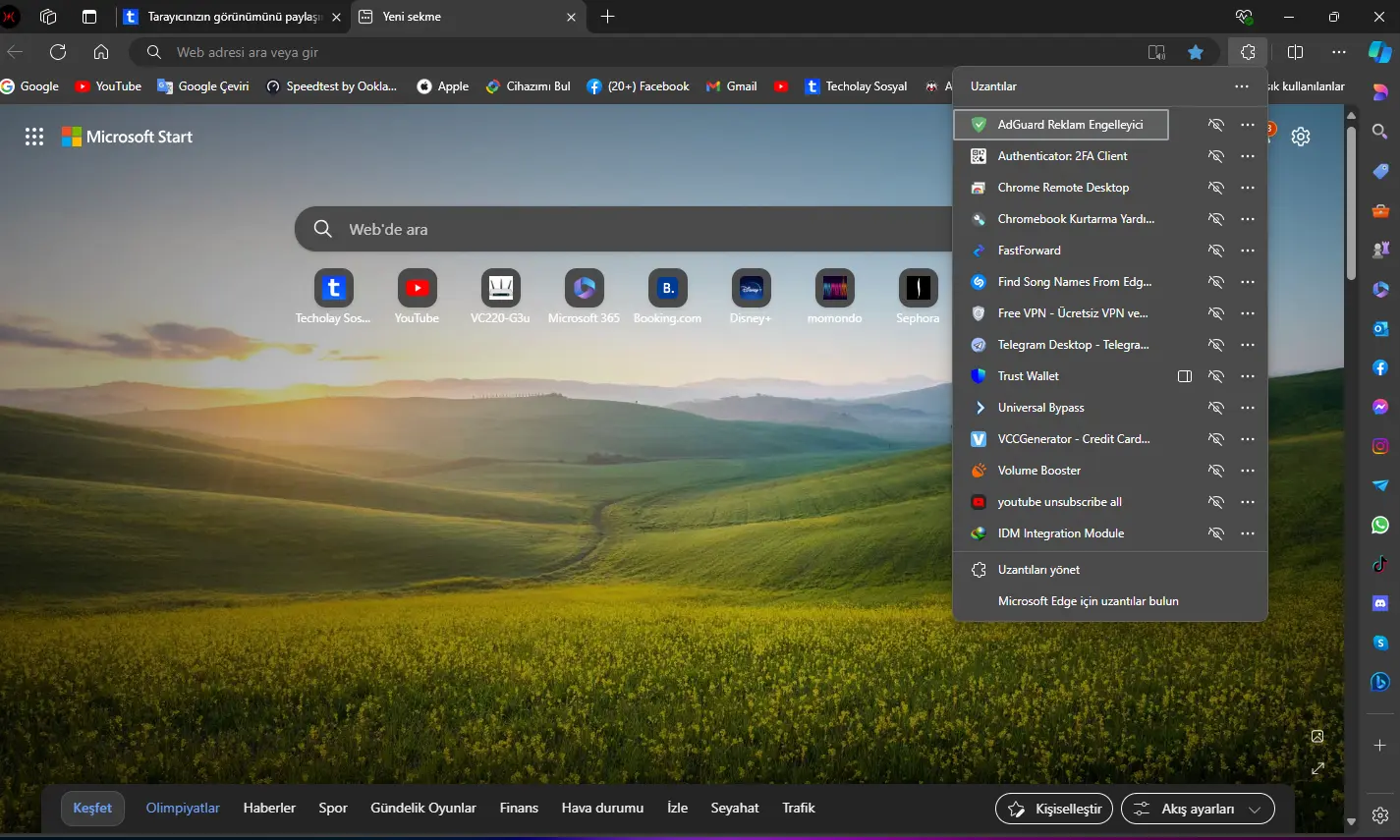Open the Discord icon in the sidebar
The width and height of the screenshot is (1400, 840).
click(x=1380, y=603)
